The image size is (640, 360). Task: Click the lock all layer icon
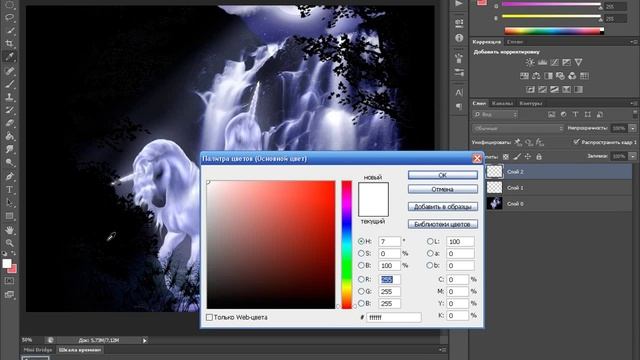tap(539, 156)
